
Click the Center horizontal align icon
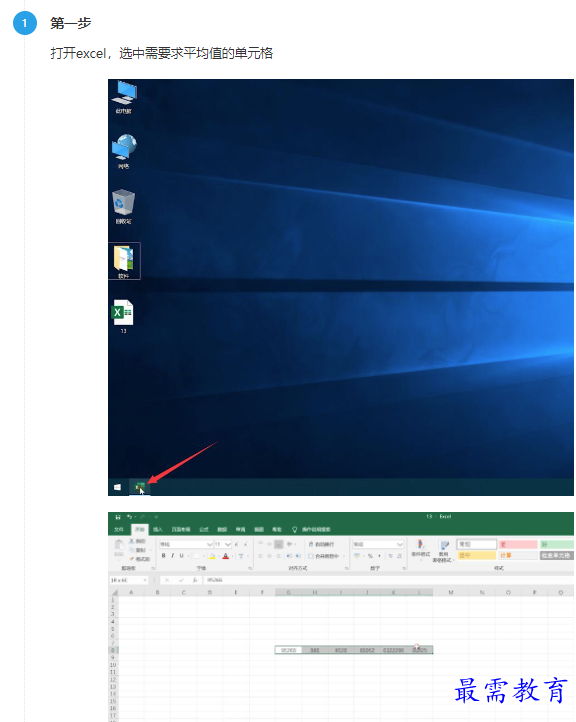click(x=269, y=556)
